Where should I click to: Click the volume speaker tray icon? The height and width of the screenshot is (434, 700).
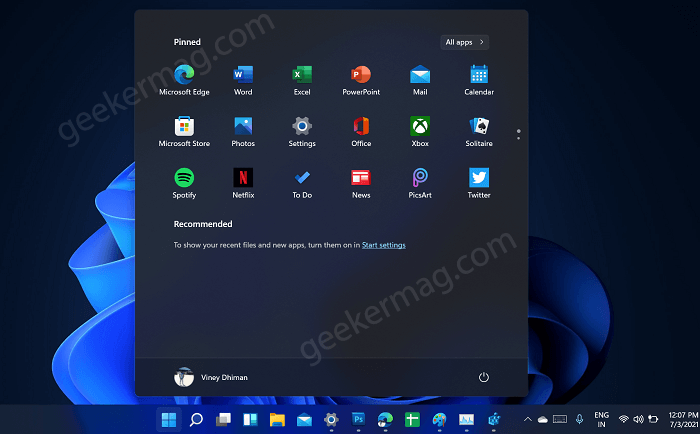[x=638, y=419]
